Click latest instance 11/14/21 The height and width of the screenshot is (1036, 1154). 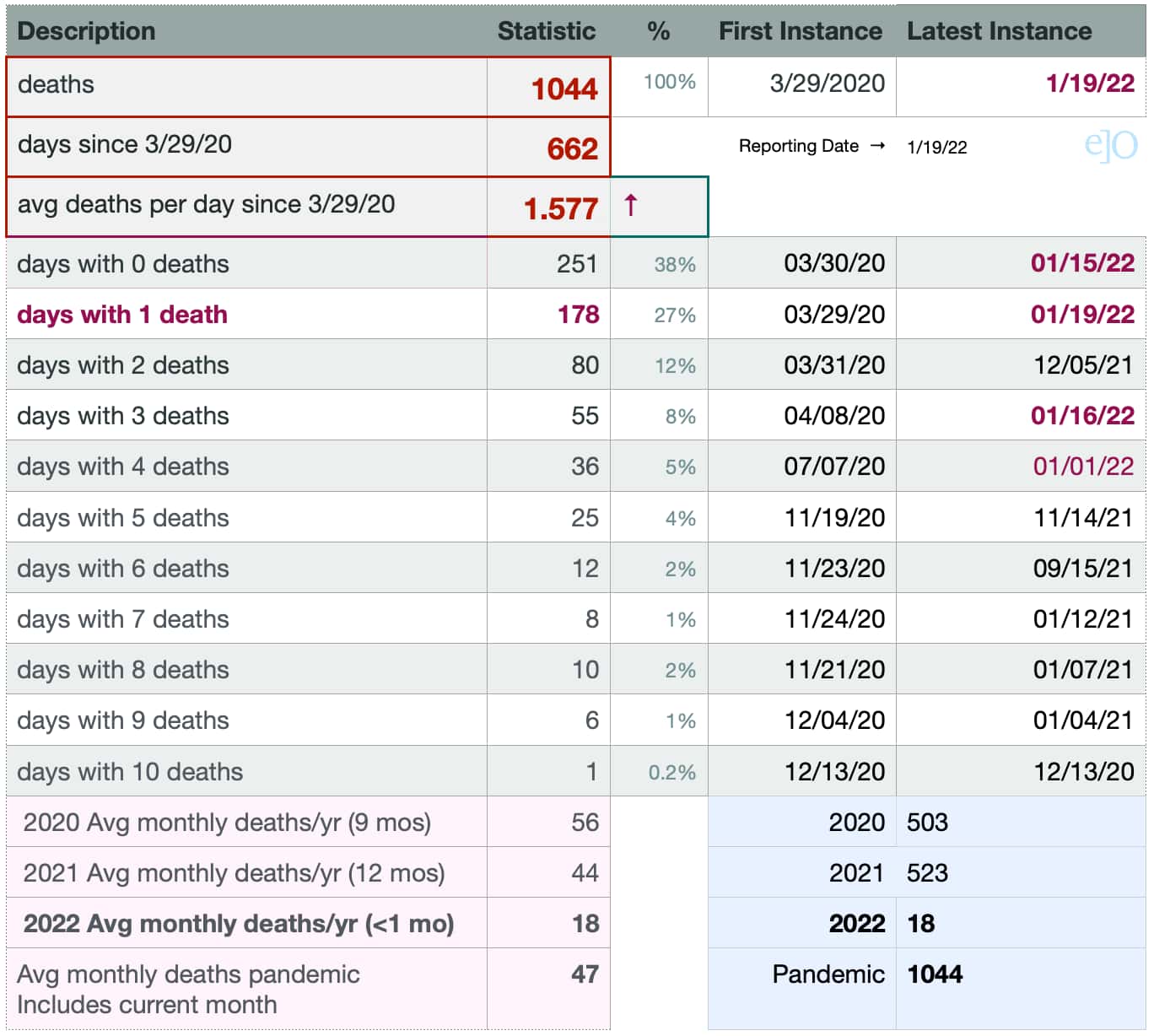click(1083, 518)
